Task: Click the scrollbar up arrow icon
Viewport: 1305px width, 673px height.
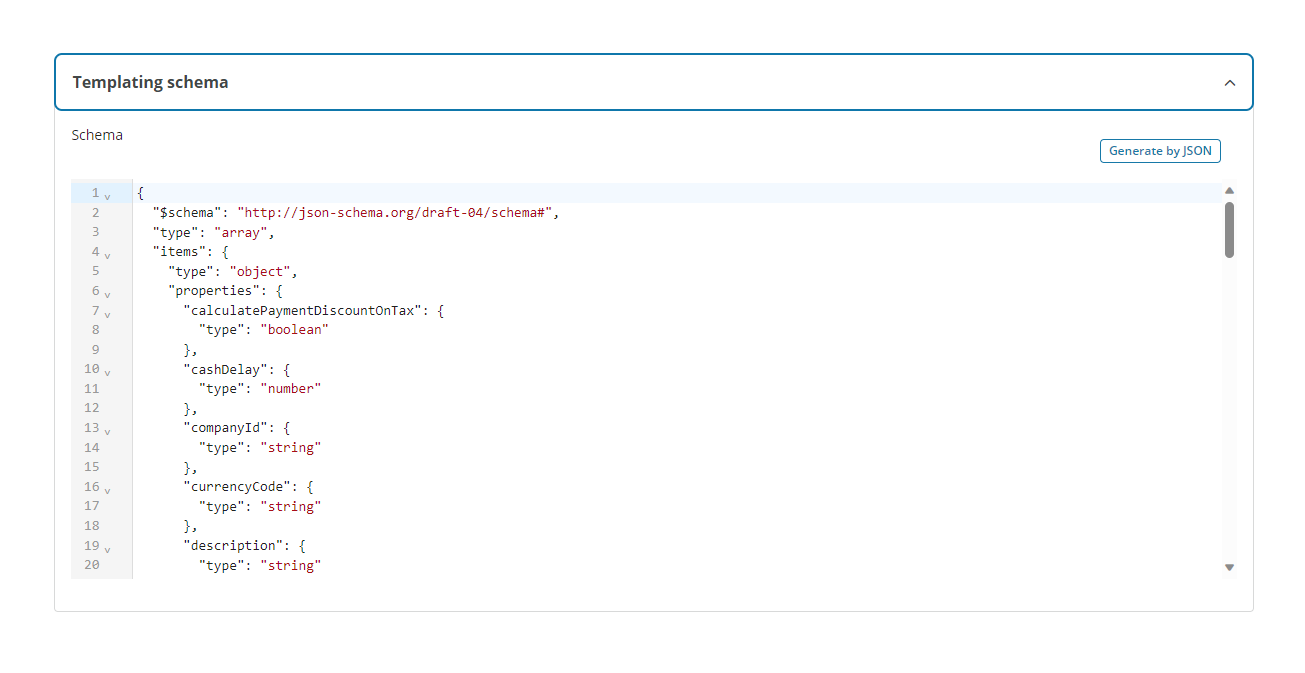Action: [x=1229, y=189]
